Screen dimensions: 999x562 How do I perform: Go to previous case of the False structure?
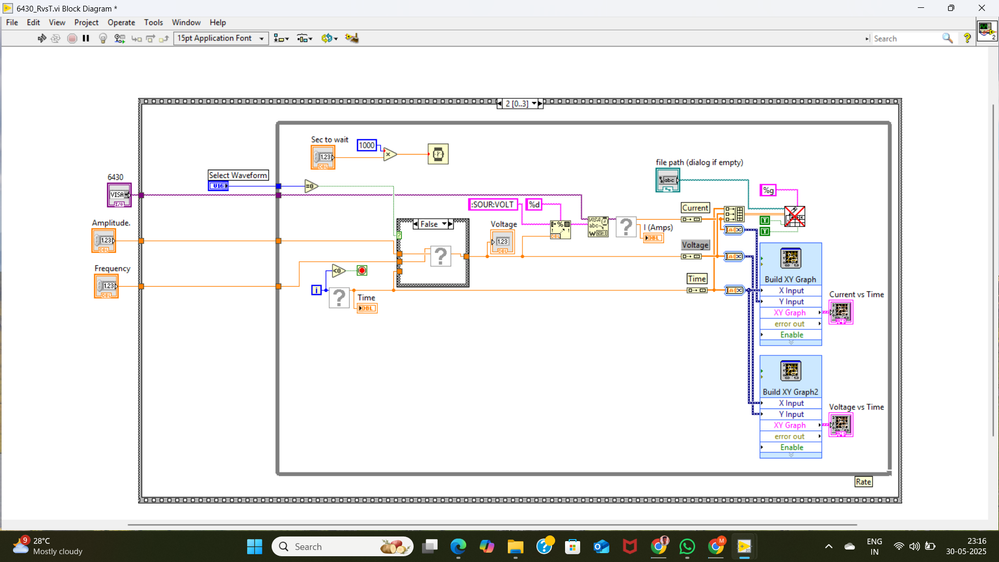click(415, 224)
